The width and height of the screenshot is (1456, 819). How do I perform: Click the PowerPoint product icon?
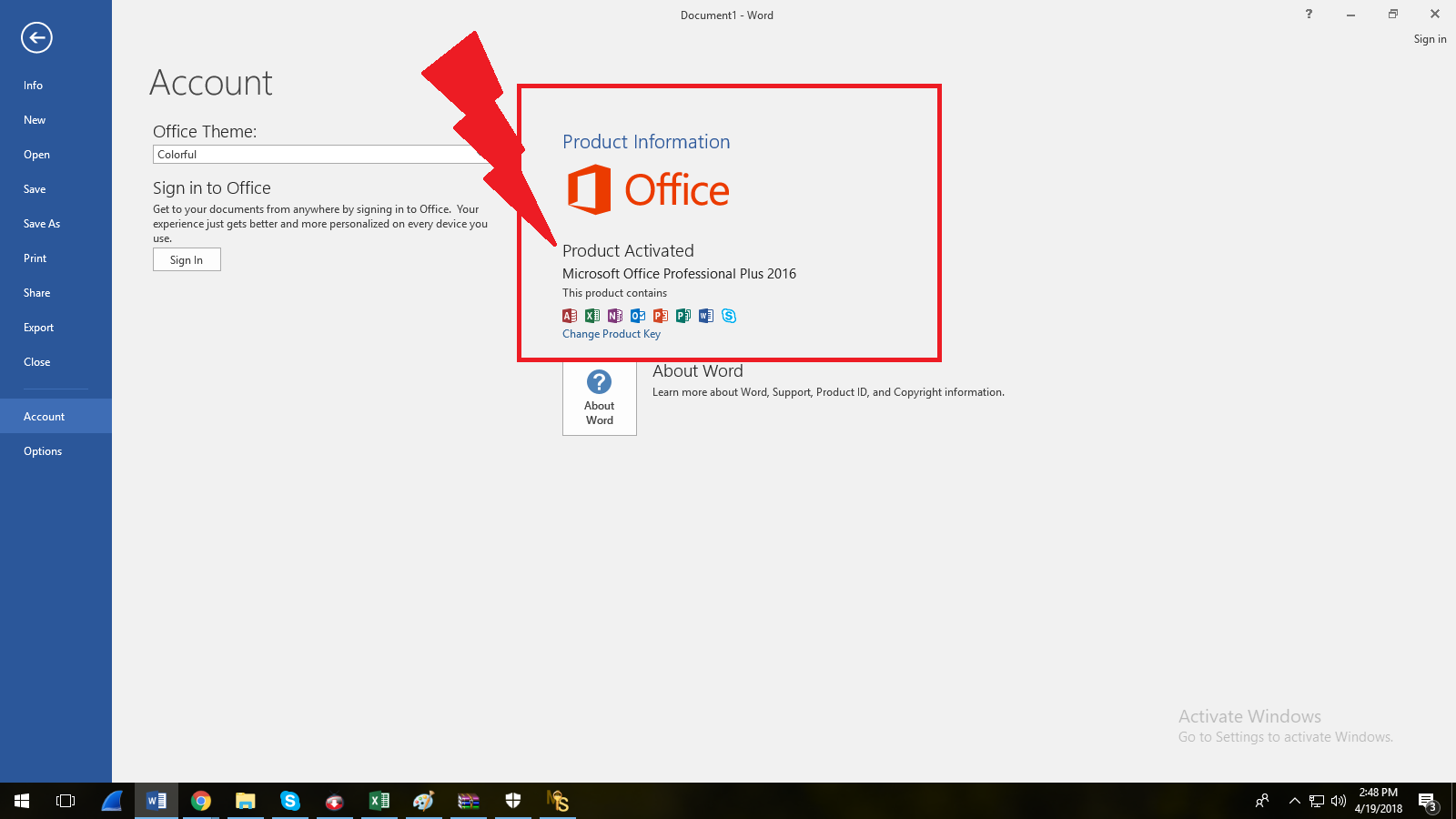click(661, 316)
